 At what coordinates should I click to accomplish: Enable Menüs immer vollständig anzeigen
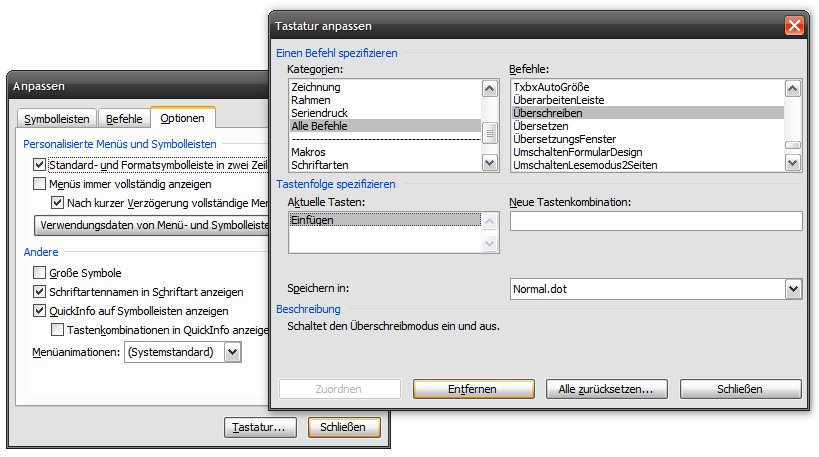point(40,184)
